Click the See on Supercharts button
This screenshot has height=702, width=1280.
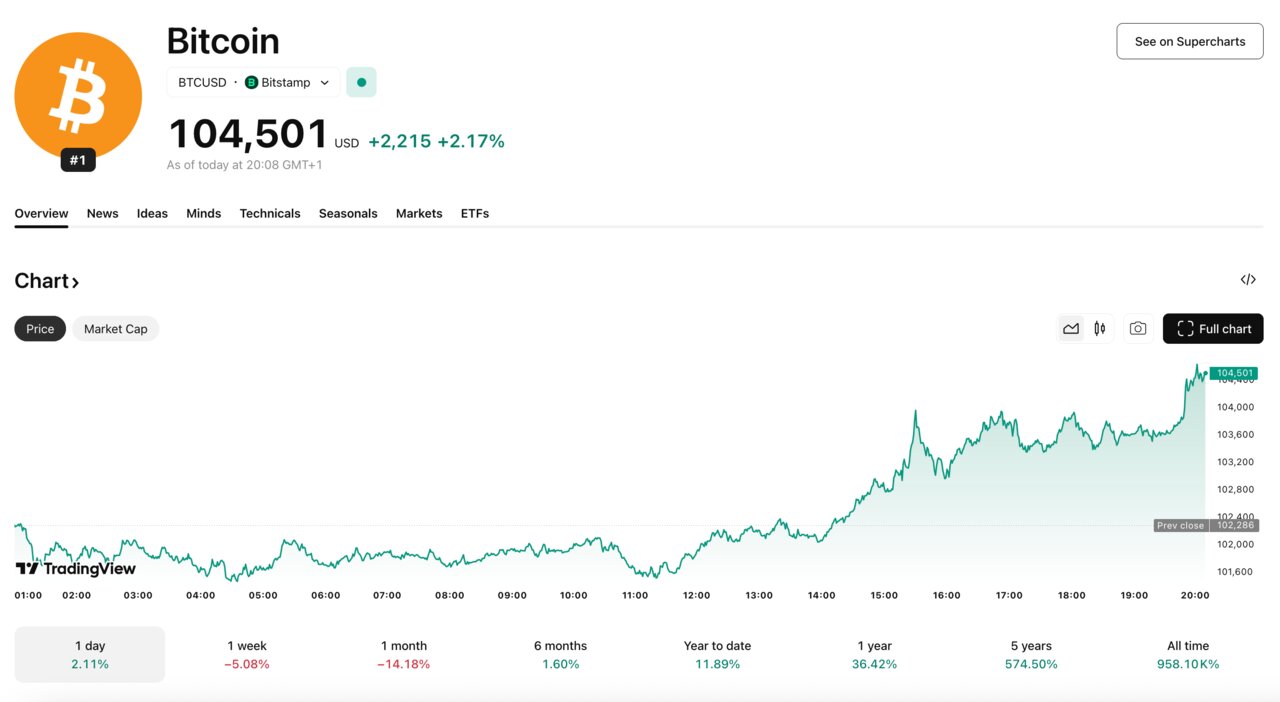(1189, 41)
